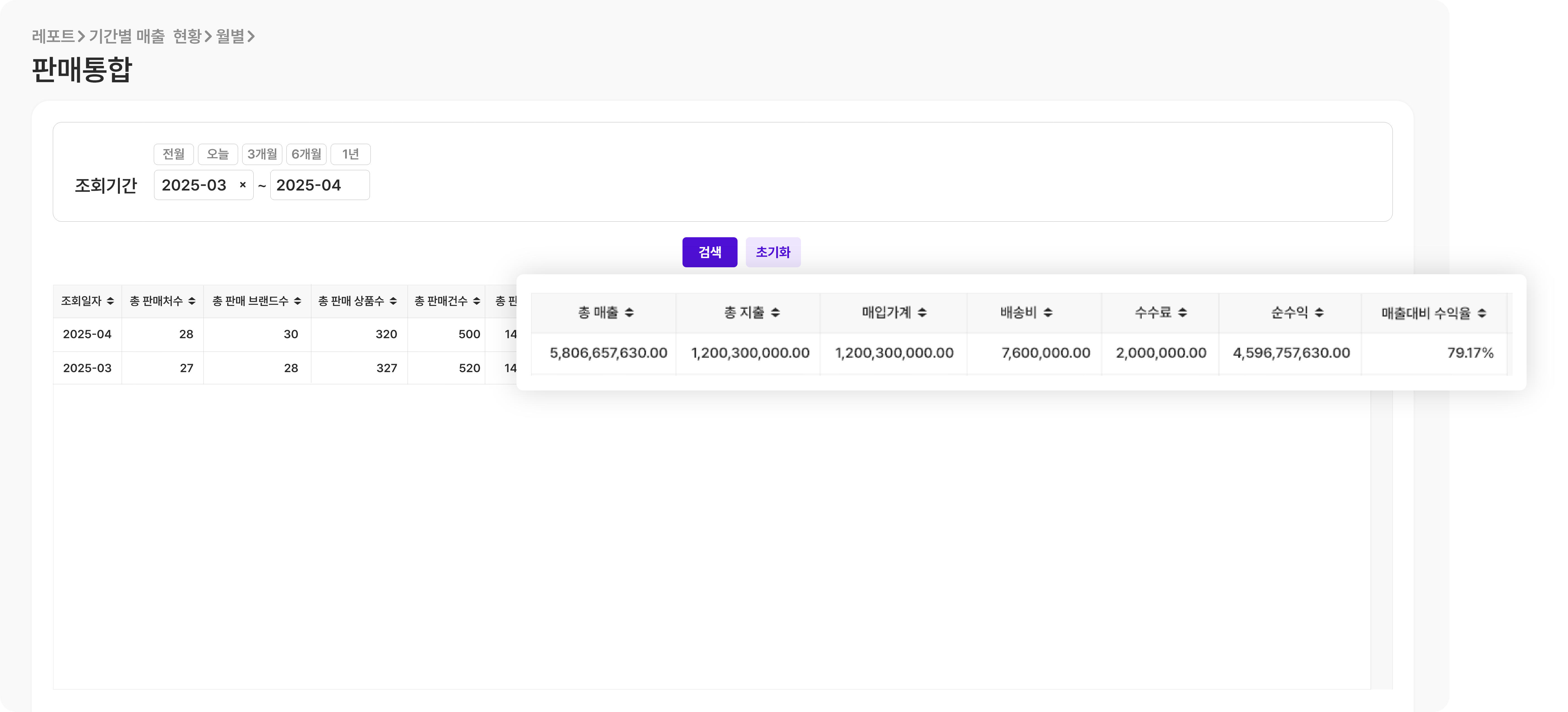Viewport: 1568px width, 712px height.
Task: Click the 79.17% 수익율 value
Action: coord(1470,353)
